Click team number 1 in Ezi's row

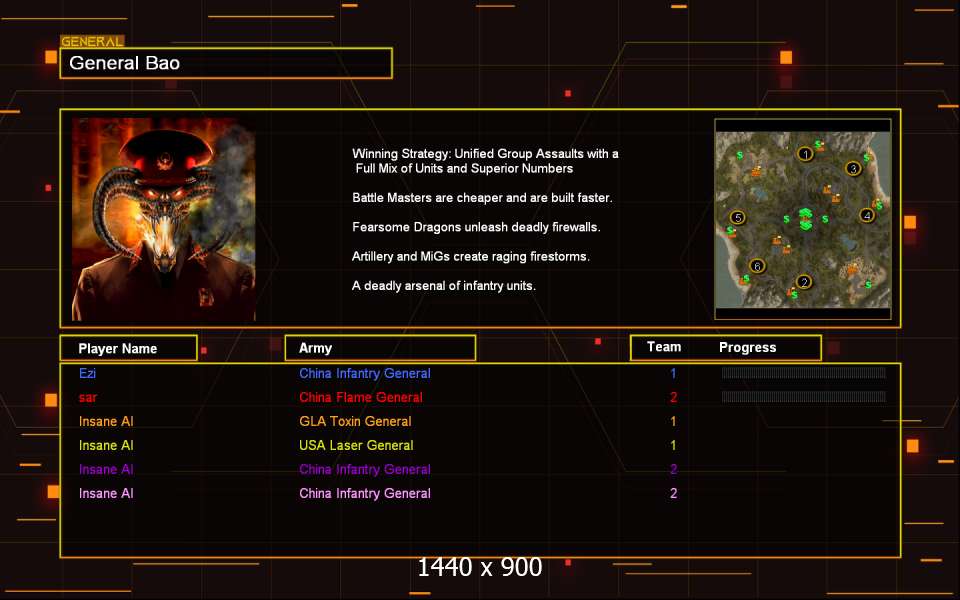pos(673,373)
